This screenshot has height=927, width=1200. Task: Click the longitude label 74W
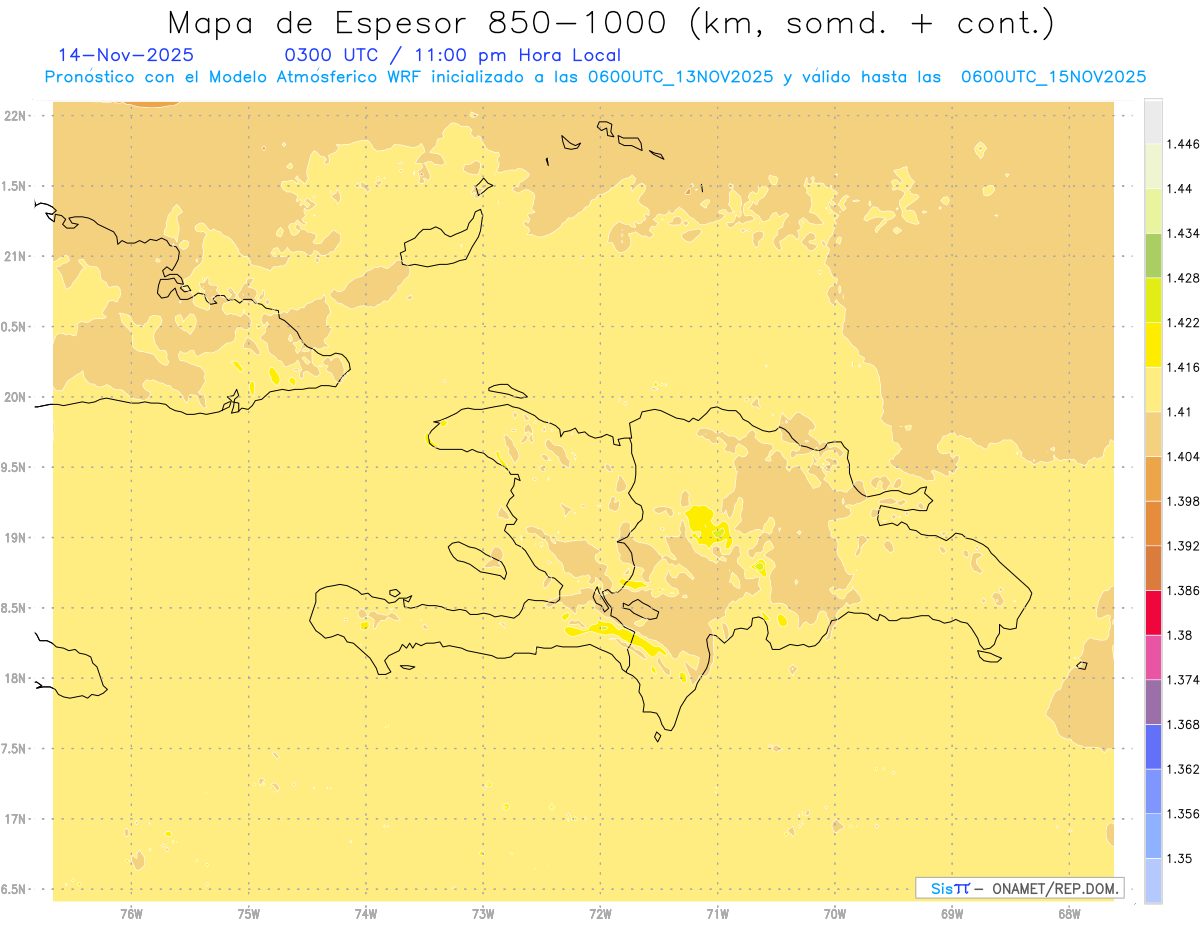tap(366, 913)
